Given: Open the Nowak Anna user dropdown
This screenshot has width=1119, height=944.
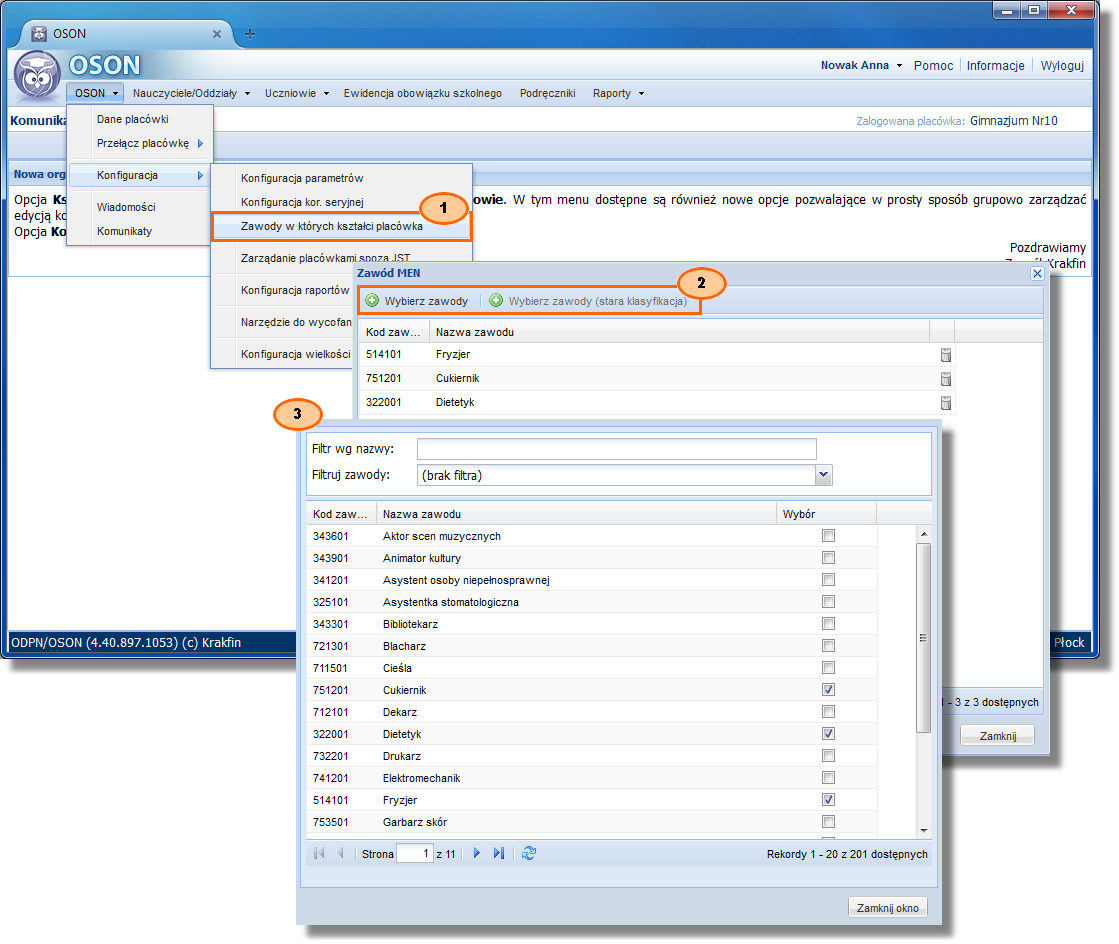Looking at the screenshot, I should coord(861,66).
